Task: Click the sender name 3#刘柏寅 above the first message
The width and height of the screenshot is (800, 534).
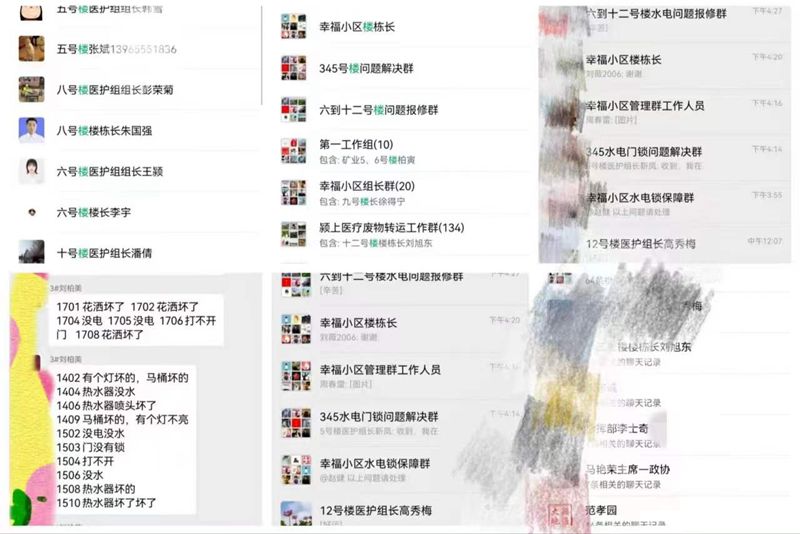Action: [x=66, y=288]
